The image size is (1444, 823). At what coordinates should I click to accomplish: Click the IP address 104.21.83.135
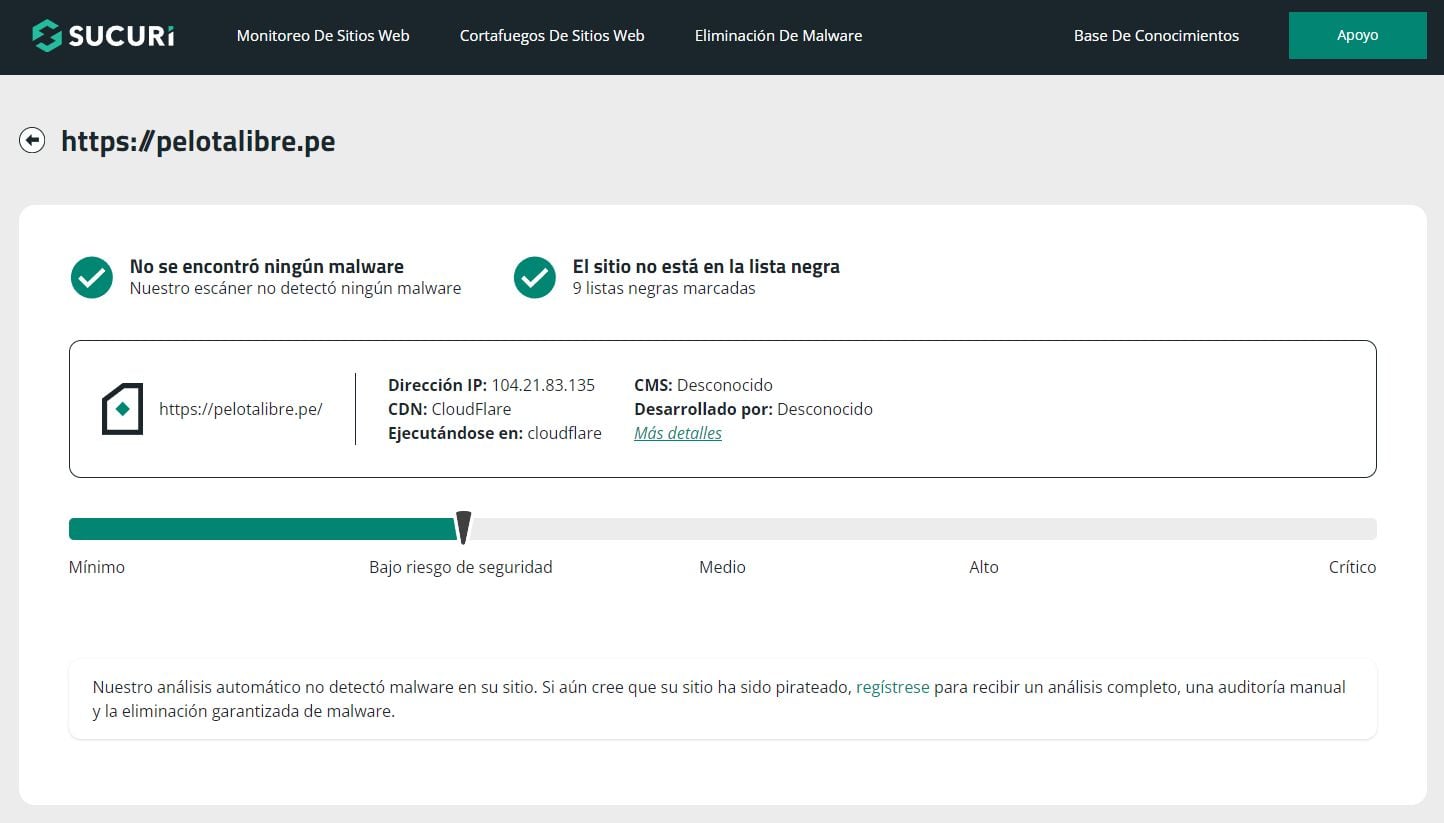tap(543, 385)
